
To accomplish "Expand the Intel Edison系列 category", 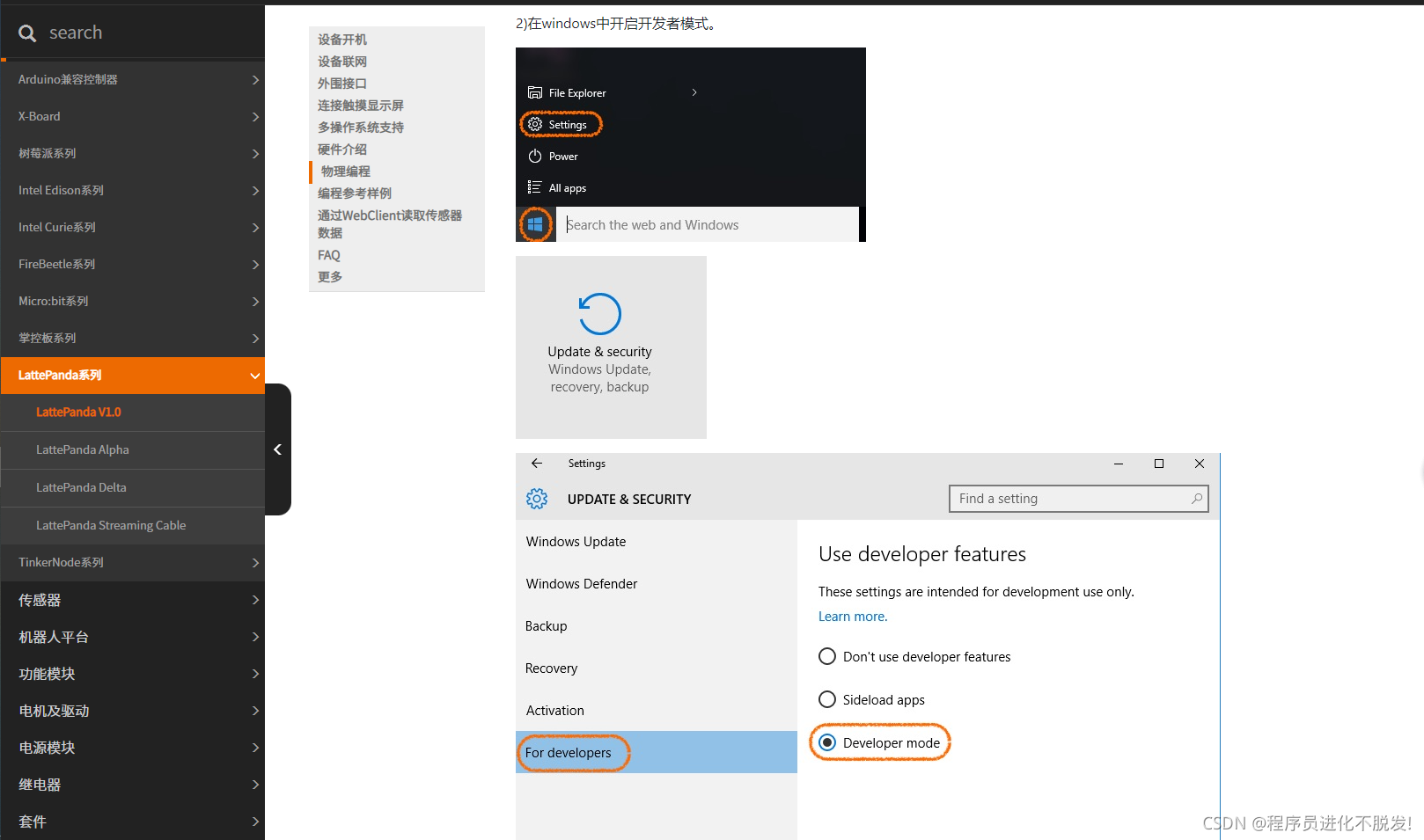I will click(x=132, y=190).
